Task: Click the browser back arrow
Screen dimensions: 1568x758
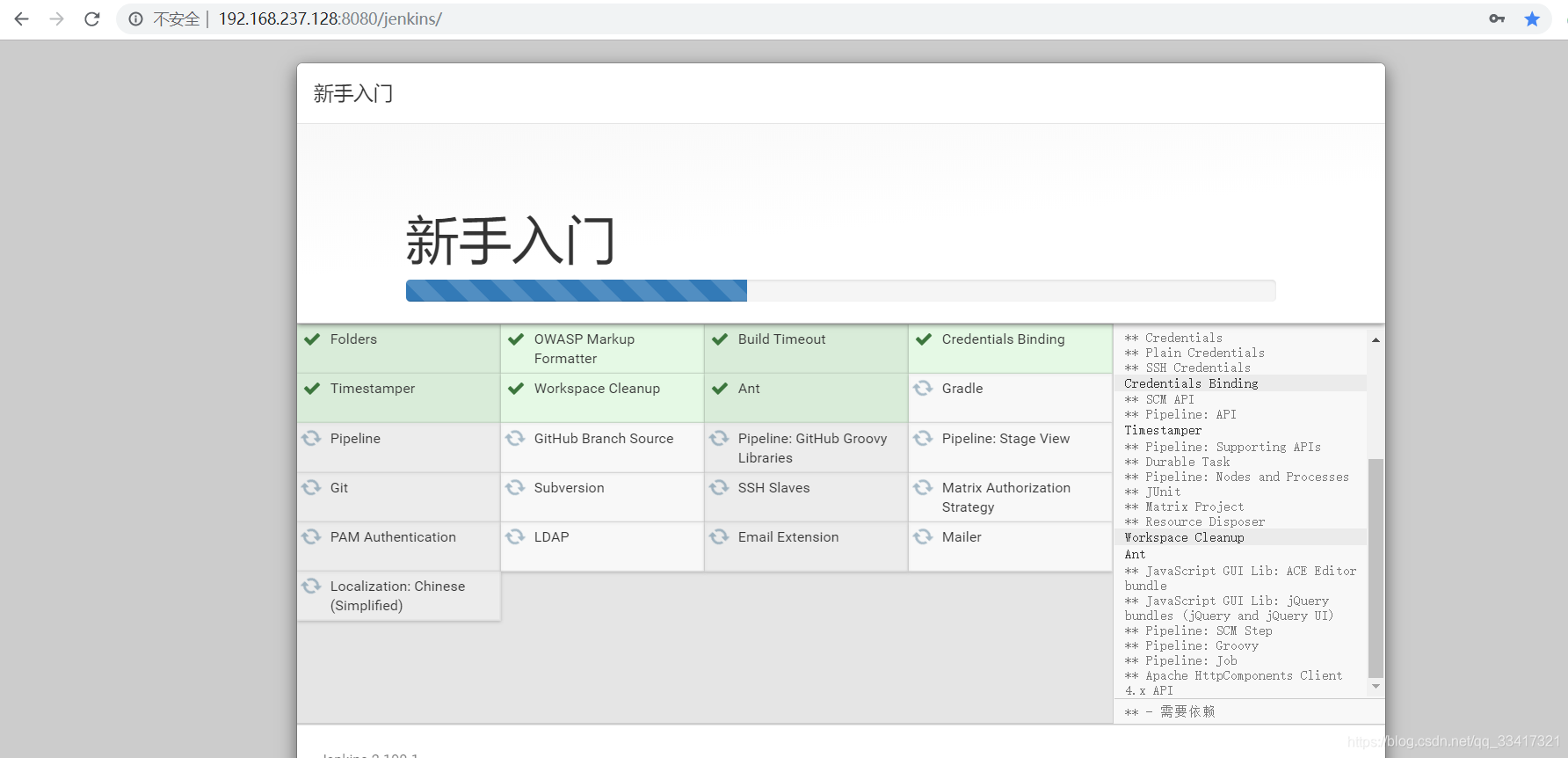Action: pyautogui.click(x=22, y=18)
